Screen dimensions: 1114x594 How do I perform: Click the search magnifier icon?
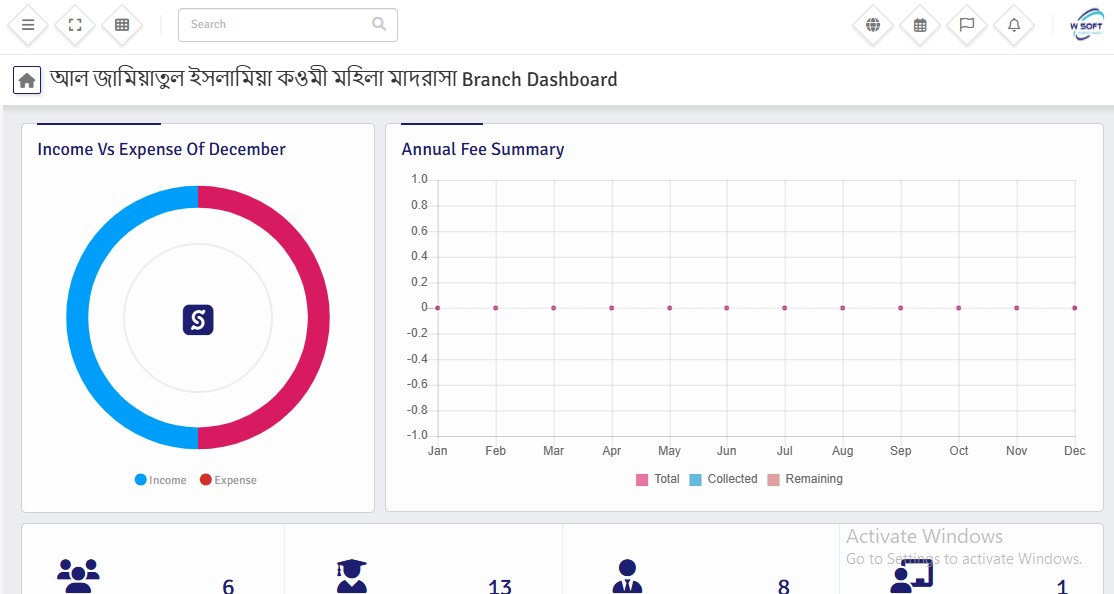pos(379,24)
